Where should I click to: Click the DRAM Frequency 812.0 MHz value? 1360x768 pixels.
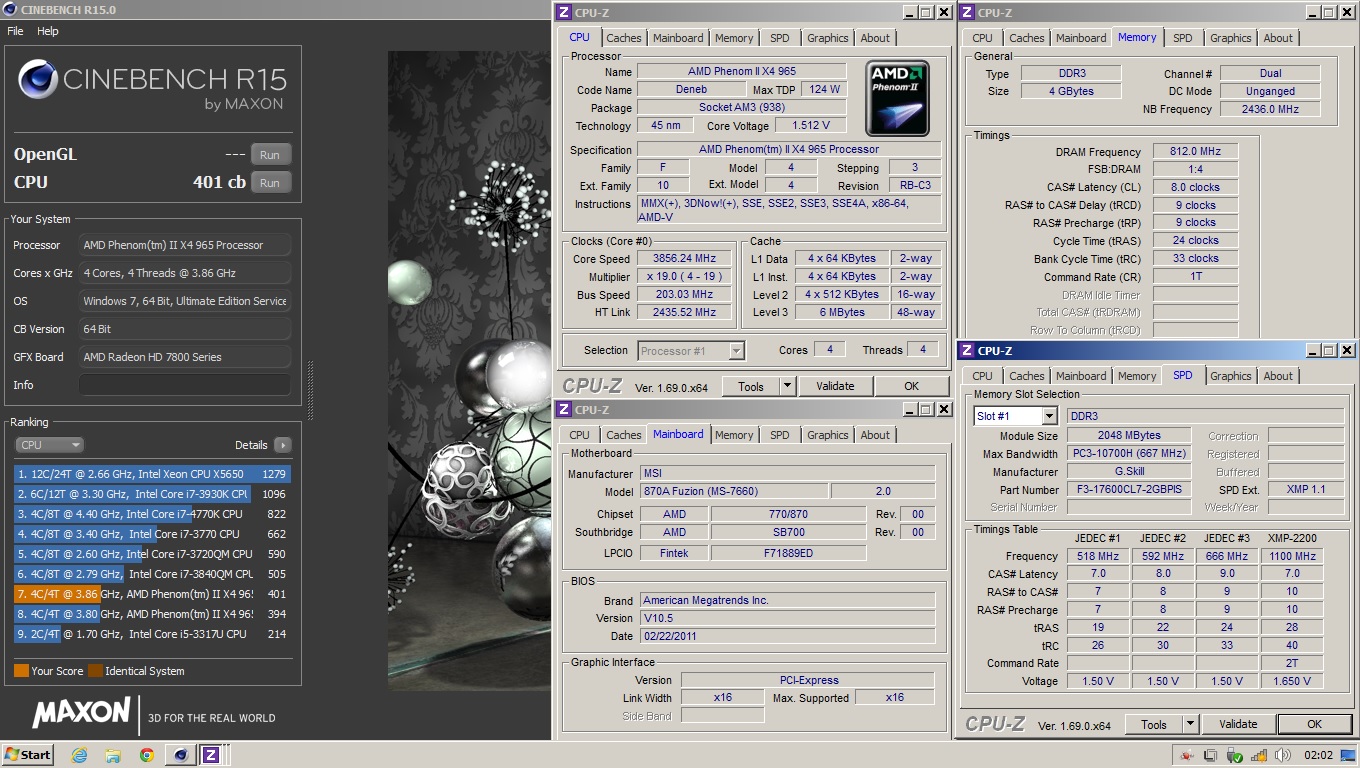[1195, 152]
